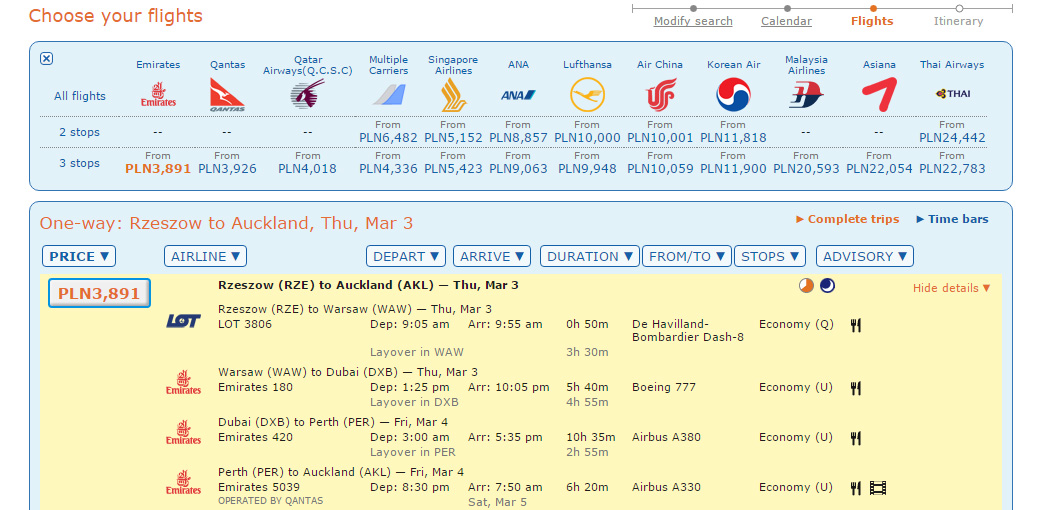Click the Thai Airways logo
The height and width of the screenshot is (510, 1050).
pos(952,94)
